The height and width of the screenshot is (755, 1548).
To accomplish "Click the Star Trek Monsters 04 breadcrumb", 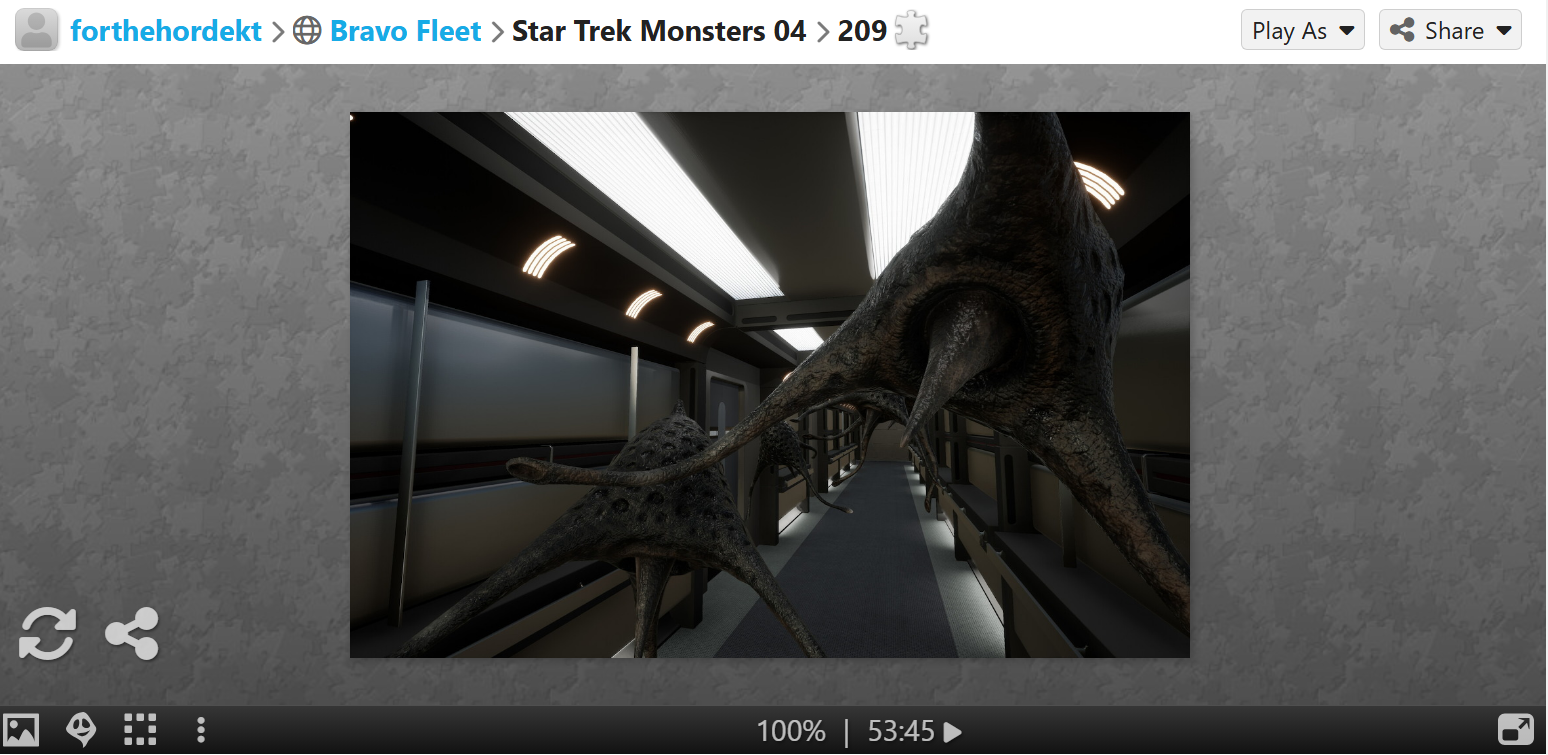I will [x=659, y=31].
